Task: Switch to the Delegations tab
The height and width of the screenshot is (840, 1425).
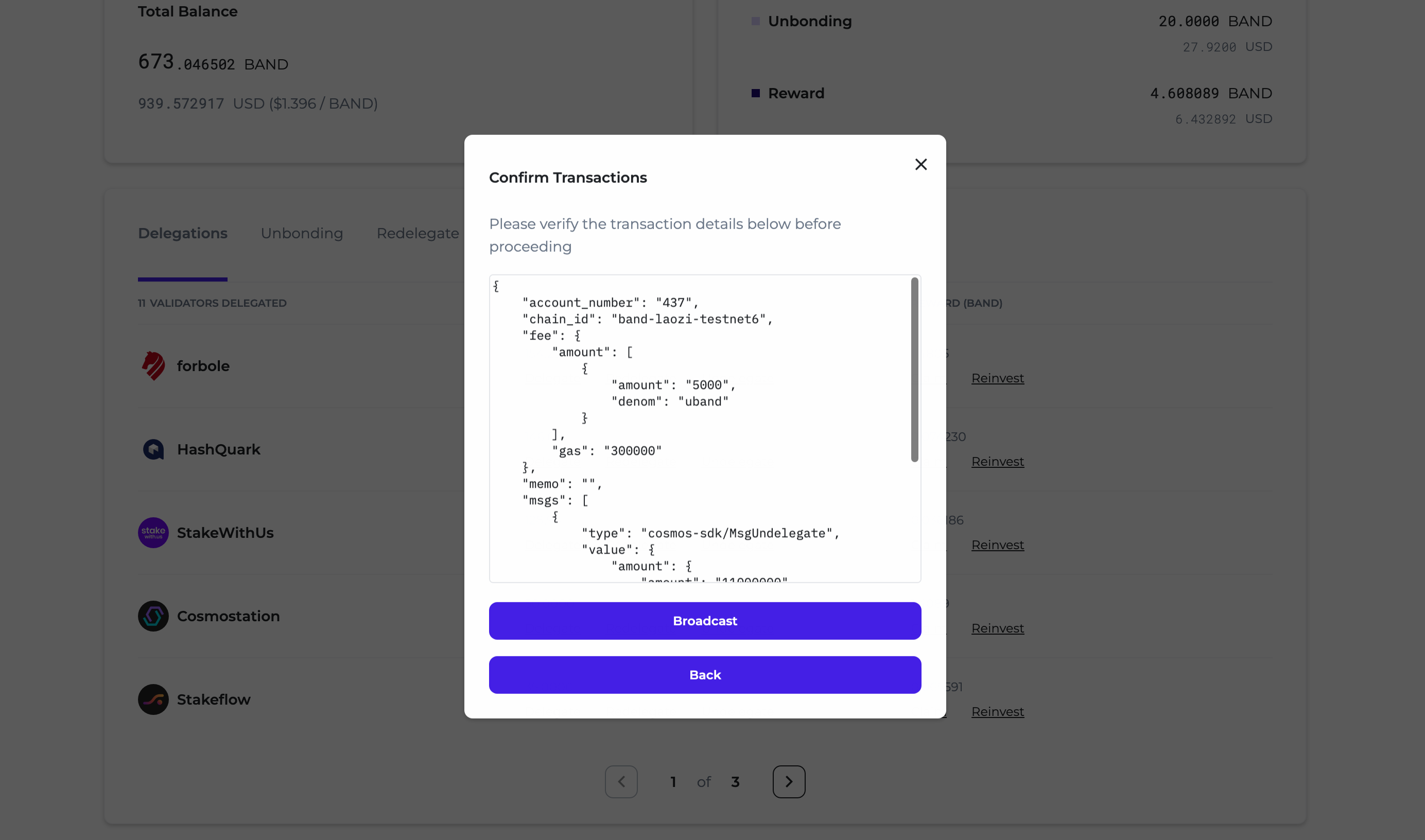Action: (182, 233)
